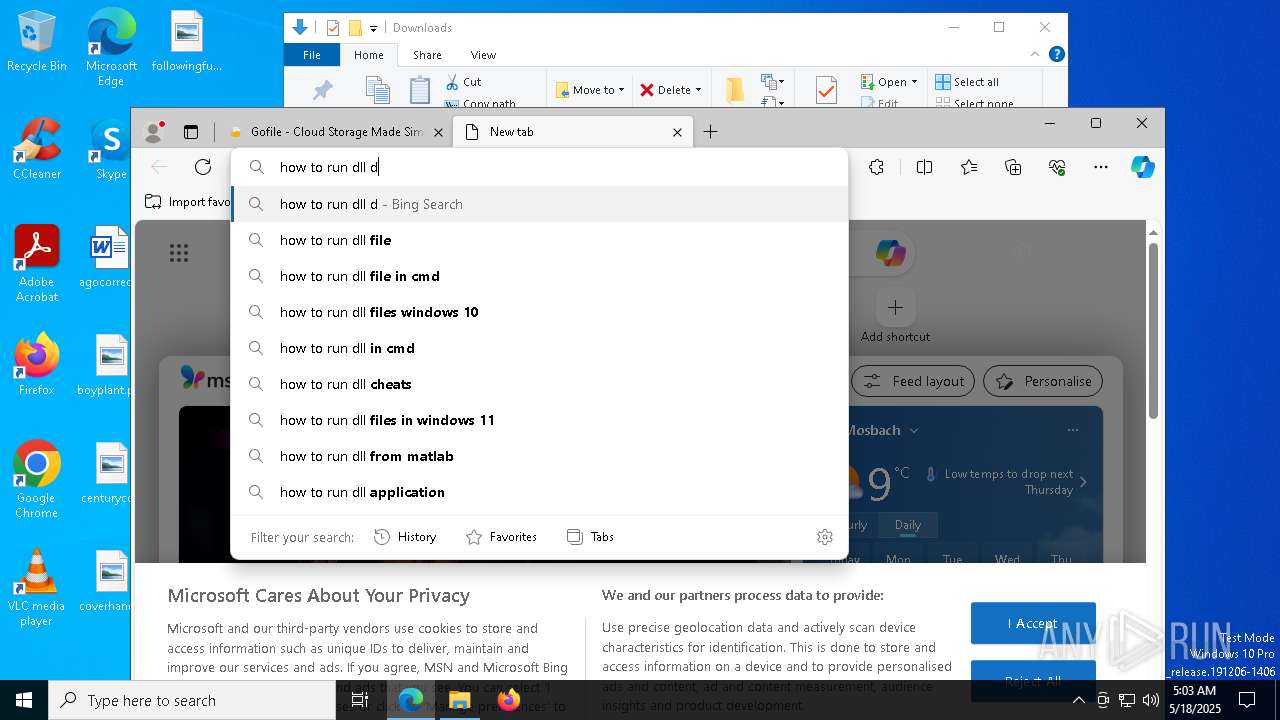This screenshot has height=720, width=1280.
Task: Click Import favorites on bookmarks bar
Action: click(x=188, y=202)
